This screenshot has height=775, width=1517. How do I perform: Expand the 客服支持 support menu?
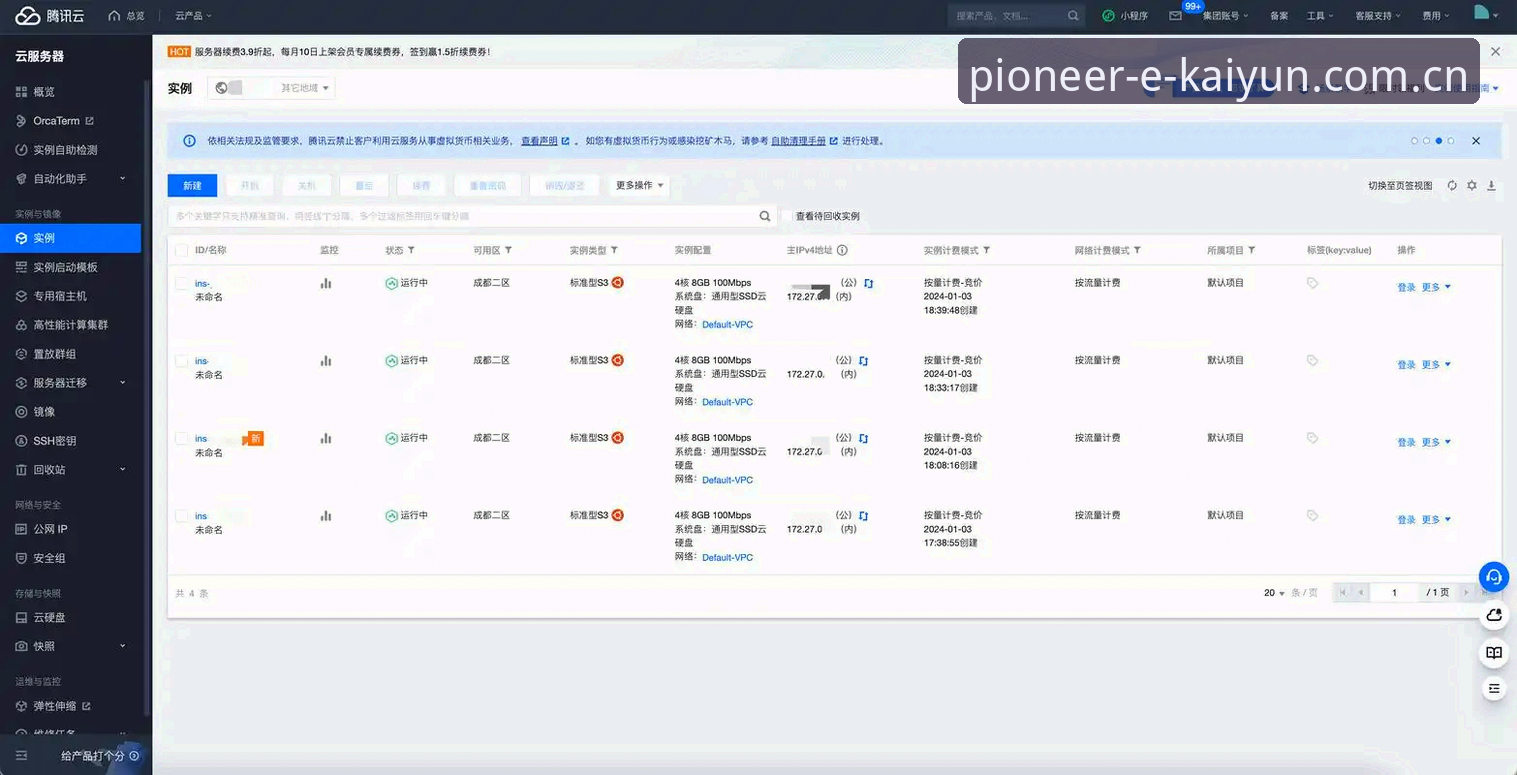(x=1378, y=16)
